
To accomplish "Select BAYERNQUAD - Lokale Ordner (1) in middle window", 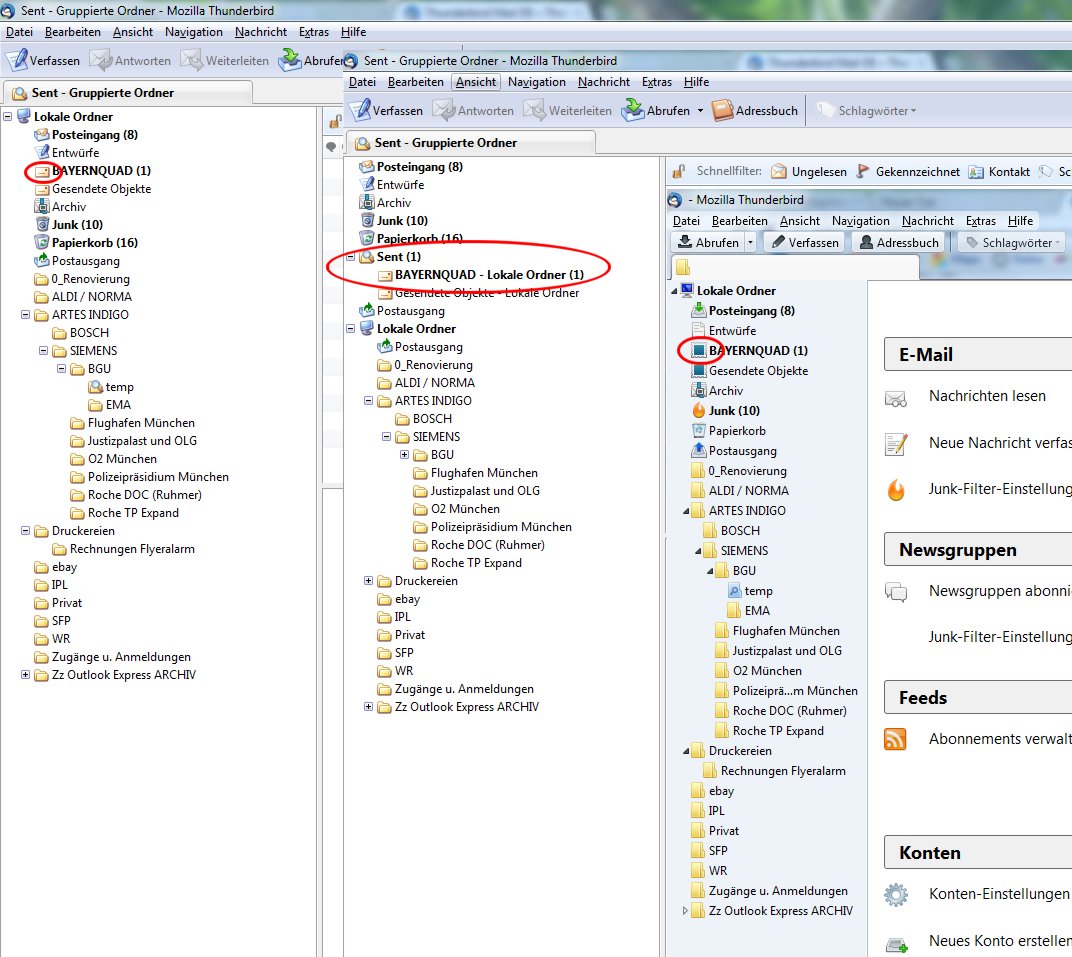I will (x=490, y=274).
